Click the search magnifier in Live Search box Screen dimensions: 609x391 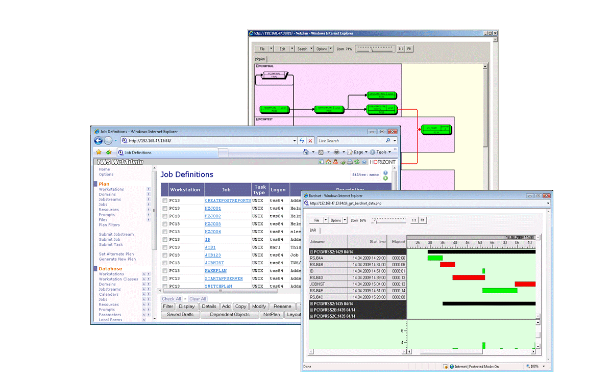[388, 141]
